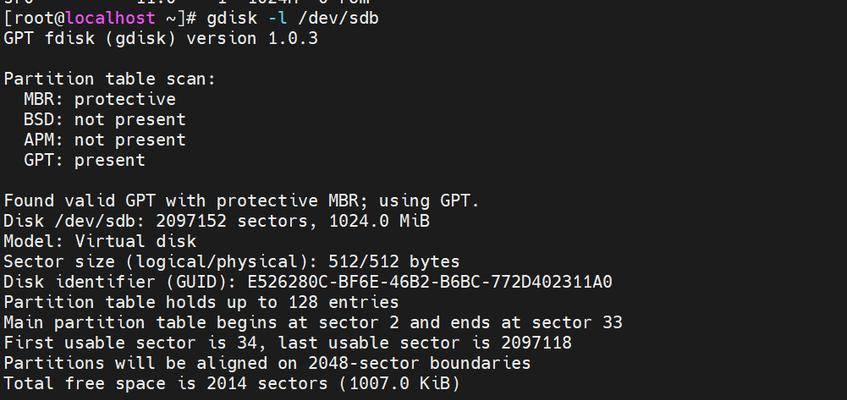847x400 pixels.
Task: Click the APM: not present line
Action: click(105, 140)
